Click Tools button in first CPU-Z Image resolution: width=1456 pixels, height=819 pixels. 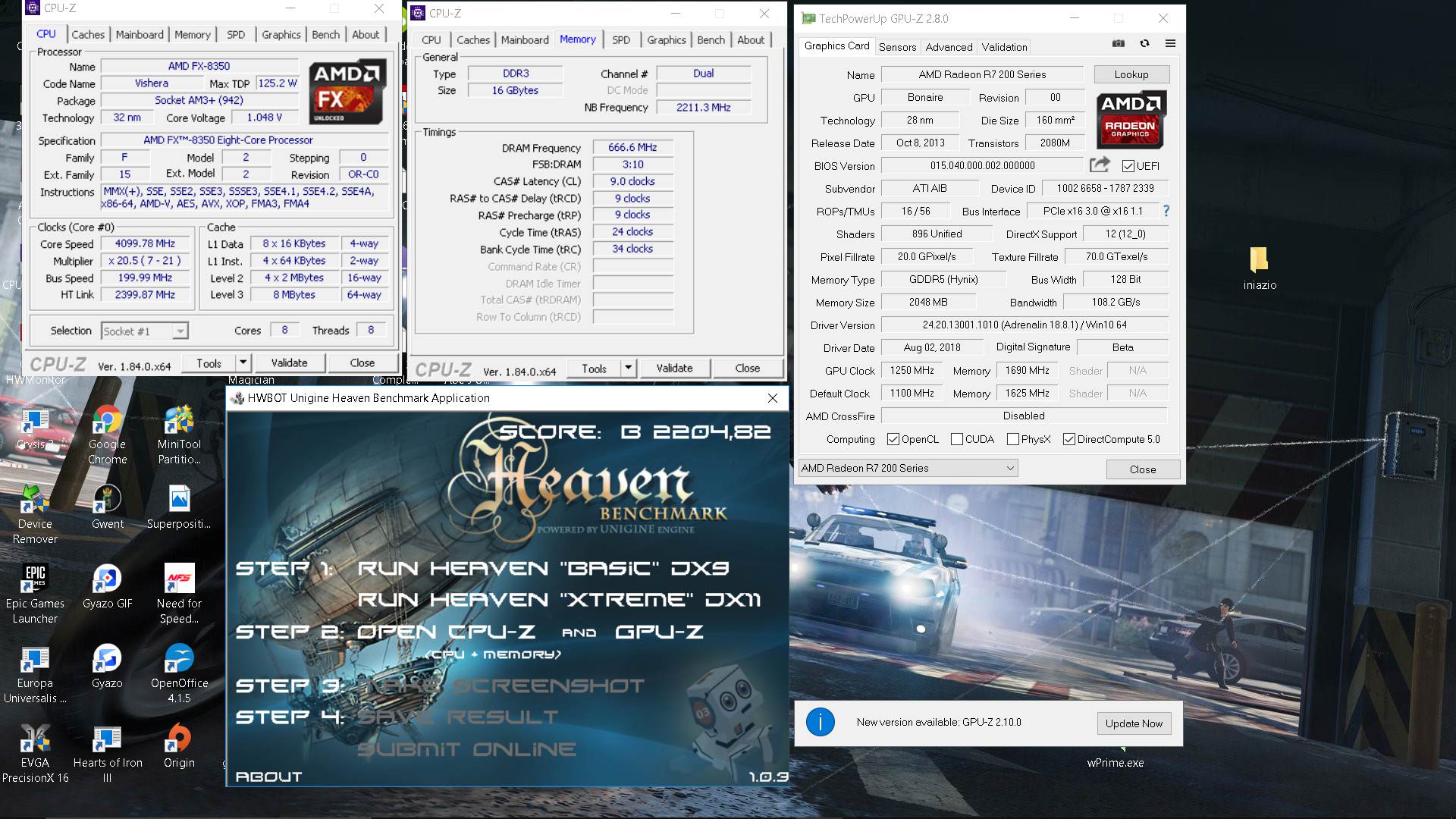209,362
